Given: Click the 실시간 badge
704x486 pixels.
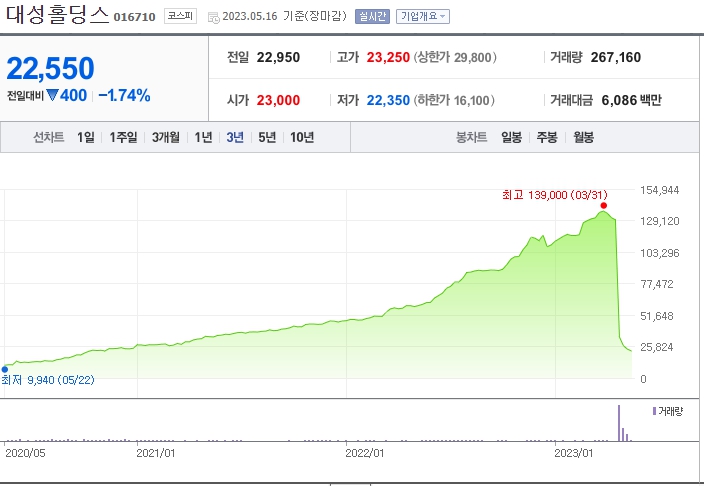Looking at the screenshot, I should click(371, 16).
